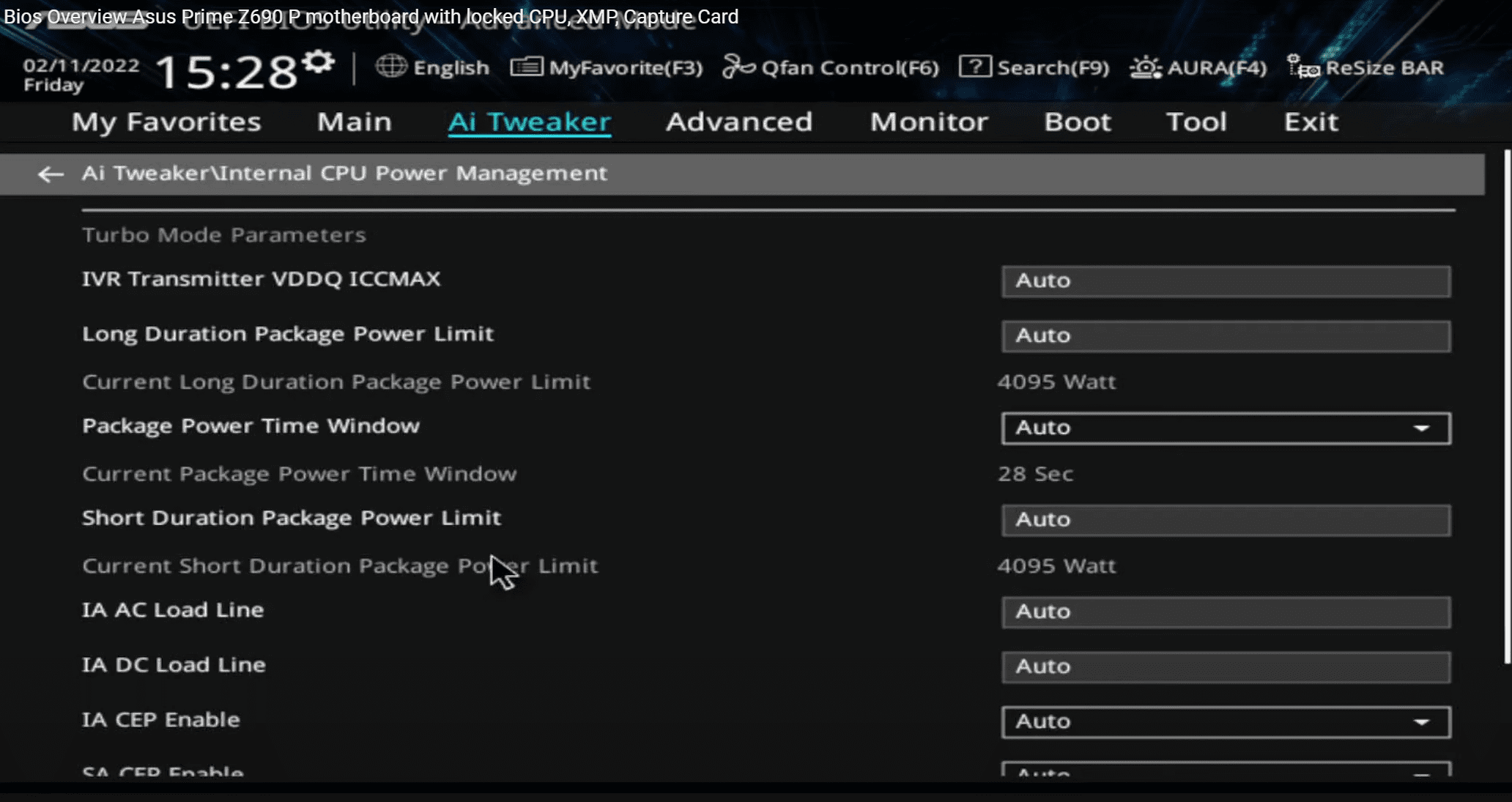Switch to Main tab

[x=355, y=122]
